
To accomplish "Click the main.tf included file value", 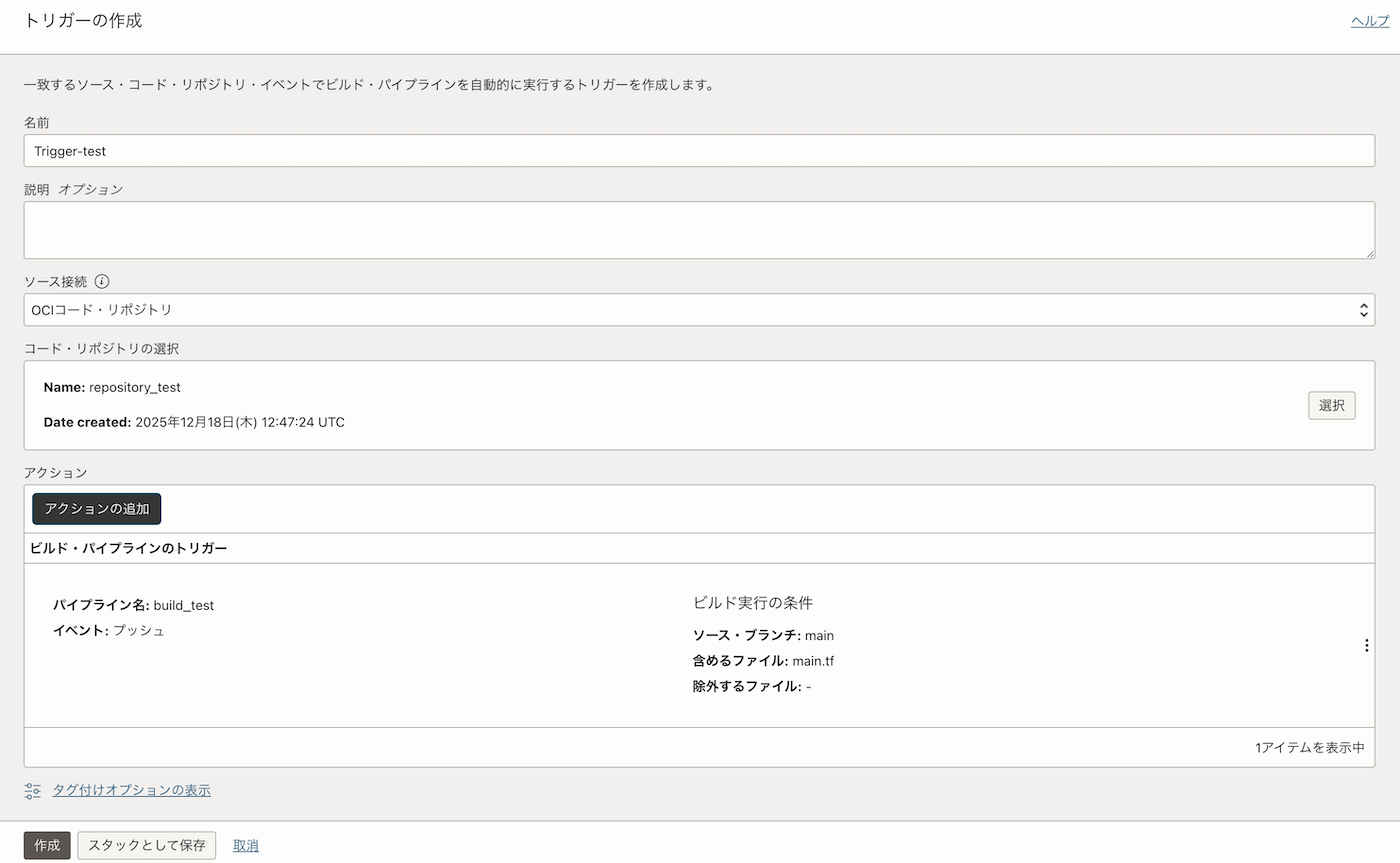I will click(813, 661).
